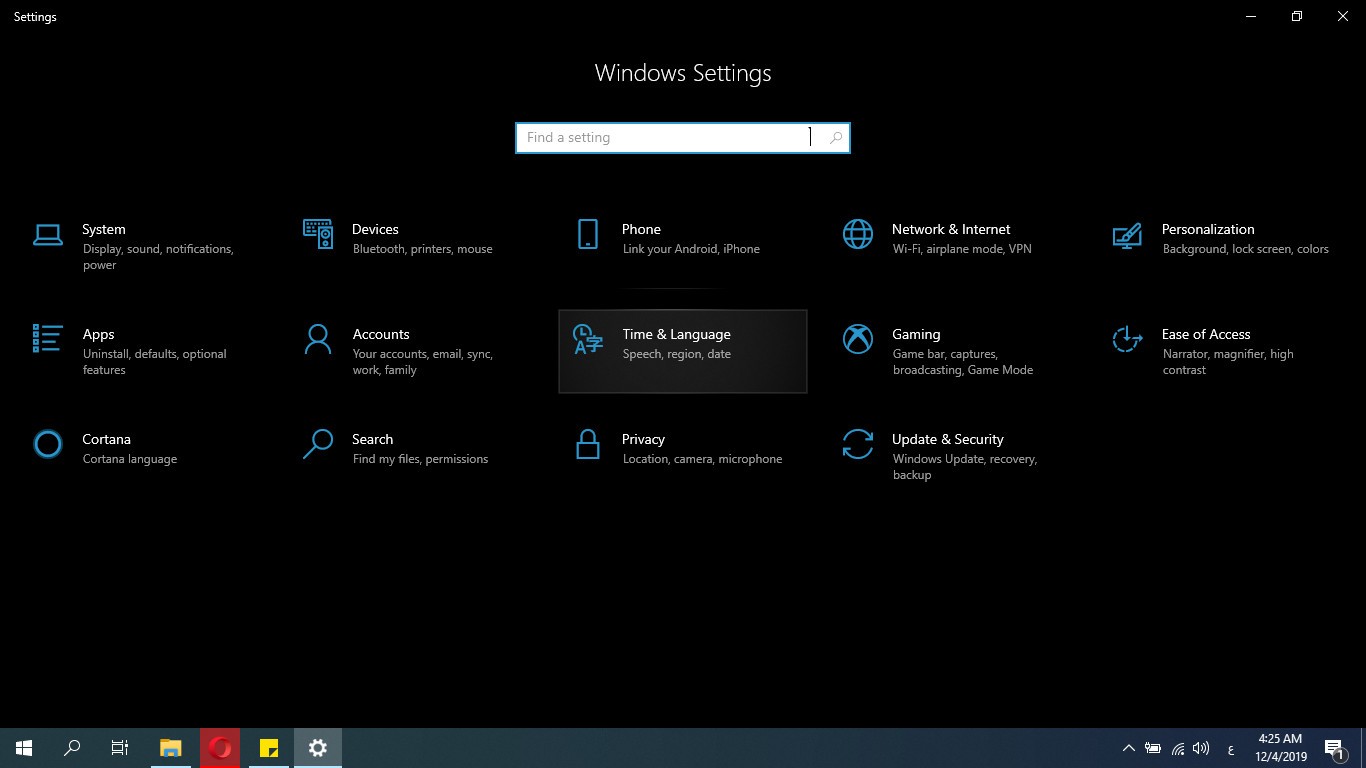
Task: Click "Location, camera, microphone" description
Action: (x=702, y=459)
